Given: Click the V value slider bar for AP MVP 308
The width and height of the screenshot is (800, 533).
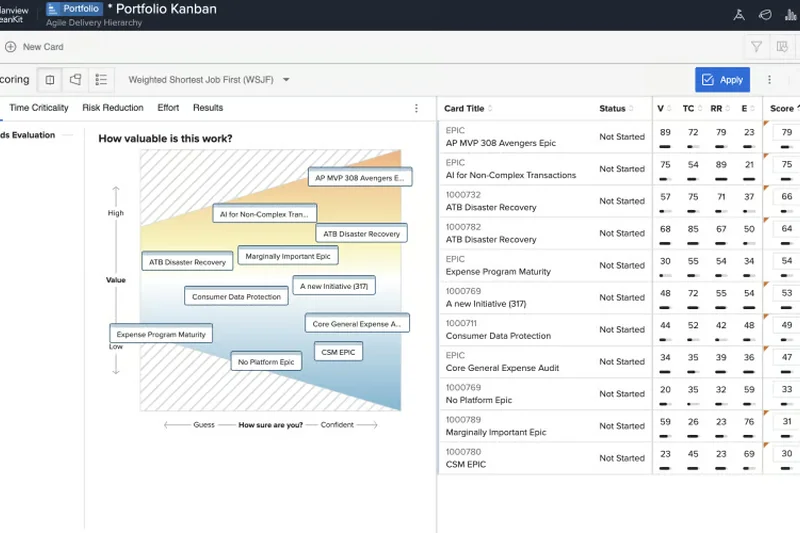Looking at the screenshot, I should (665, 147).
